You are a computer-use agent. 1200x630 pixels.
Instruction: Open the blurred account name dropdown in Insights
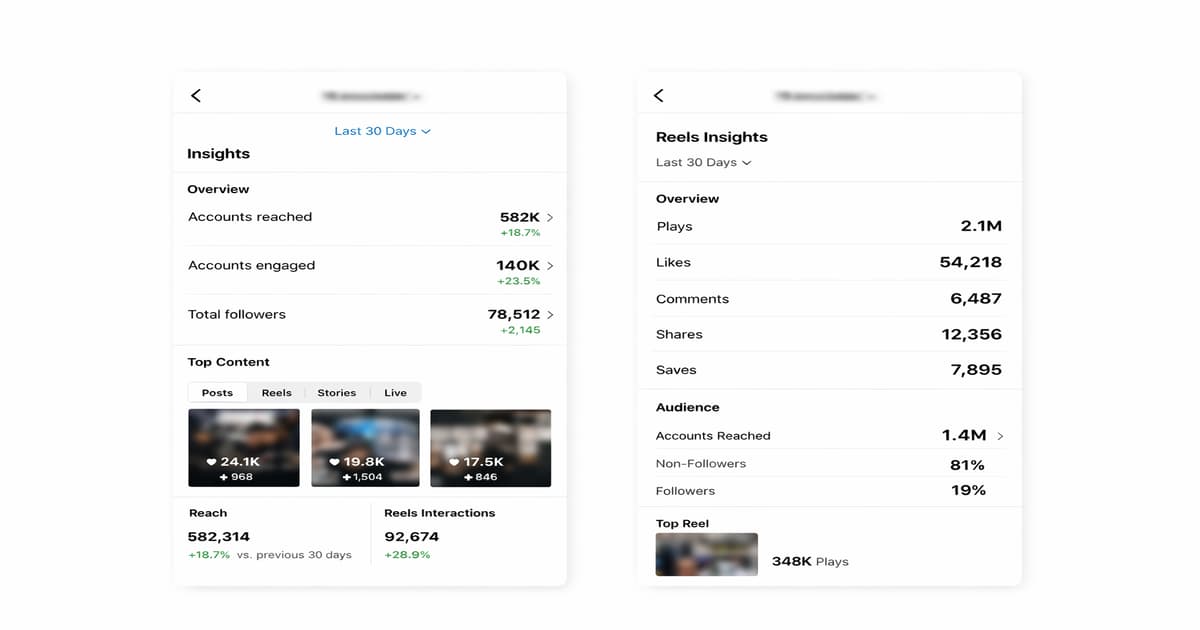point(370,96)
